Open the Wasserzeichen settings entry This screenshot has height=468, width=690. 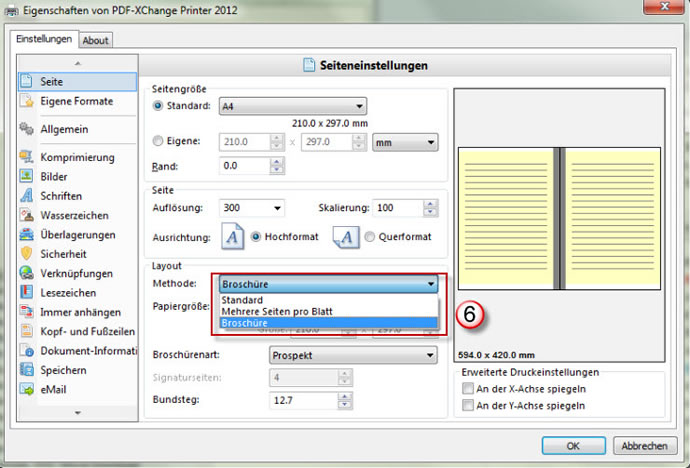tap(77, 215)
